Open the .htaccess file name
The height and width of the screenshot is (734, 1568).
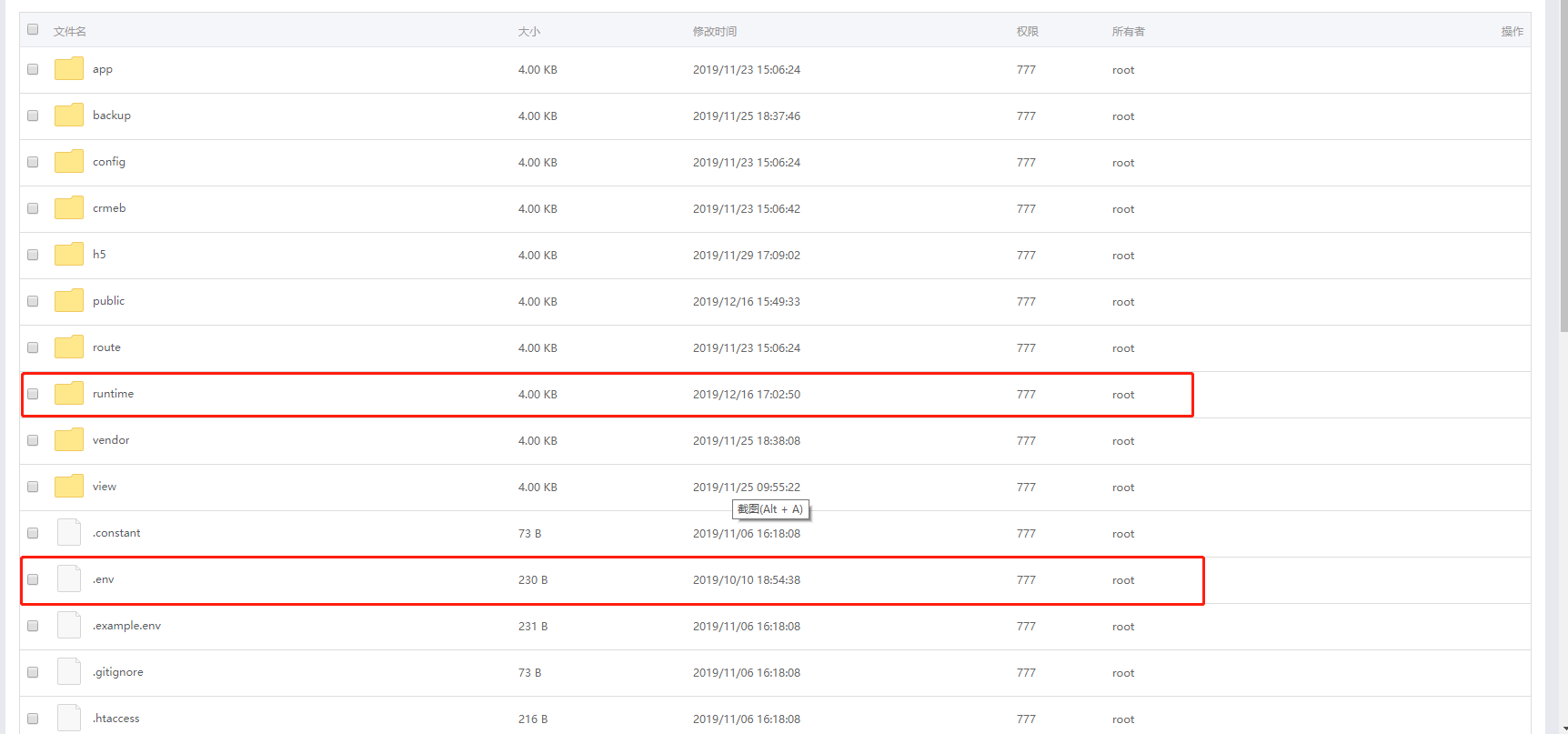pos(116,719)
